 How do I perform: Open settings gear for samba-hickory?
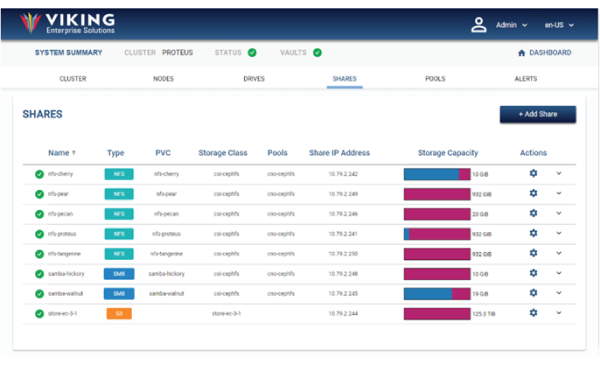(x=533, y=273)
